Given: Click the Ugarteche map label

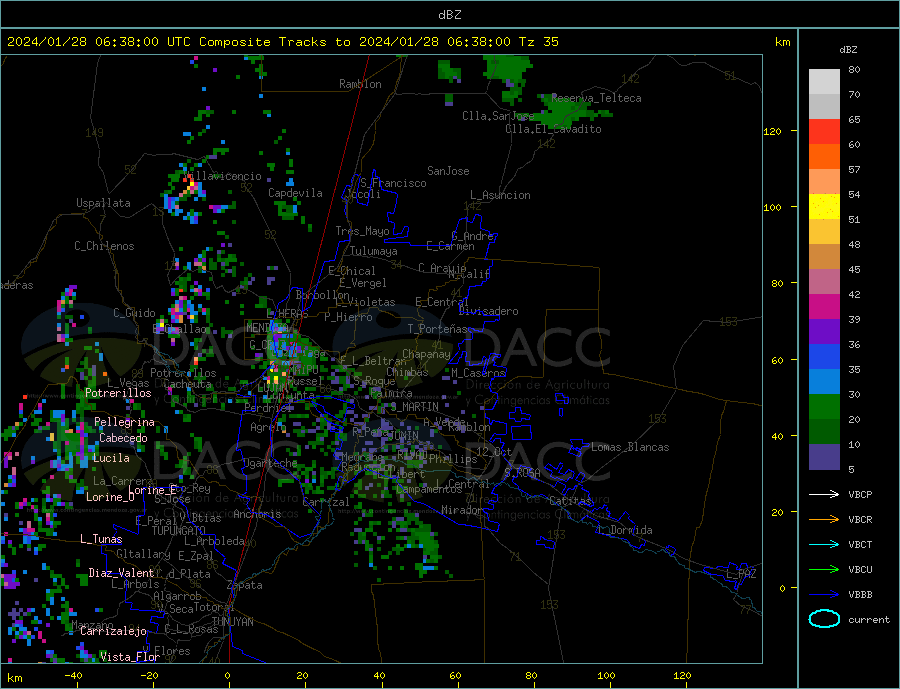Looking at the screenshot, I should [x=270, y=463].
